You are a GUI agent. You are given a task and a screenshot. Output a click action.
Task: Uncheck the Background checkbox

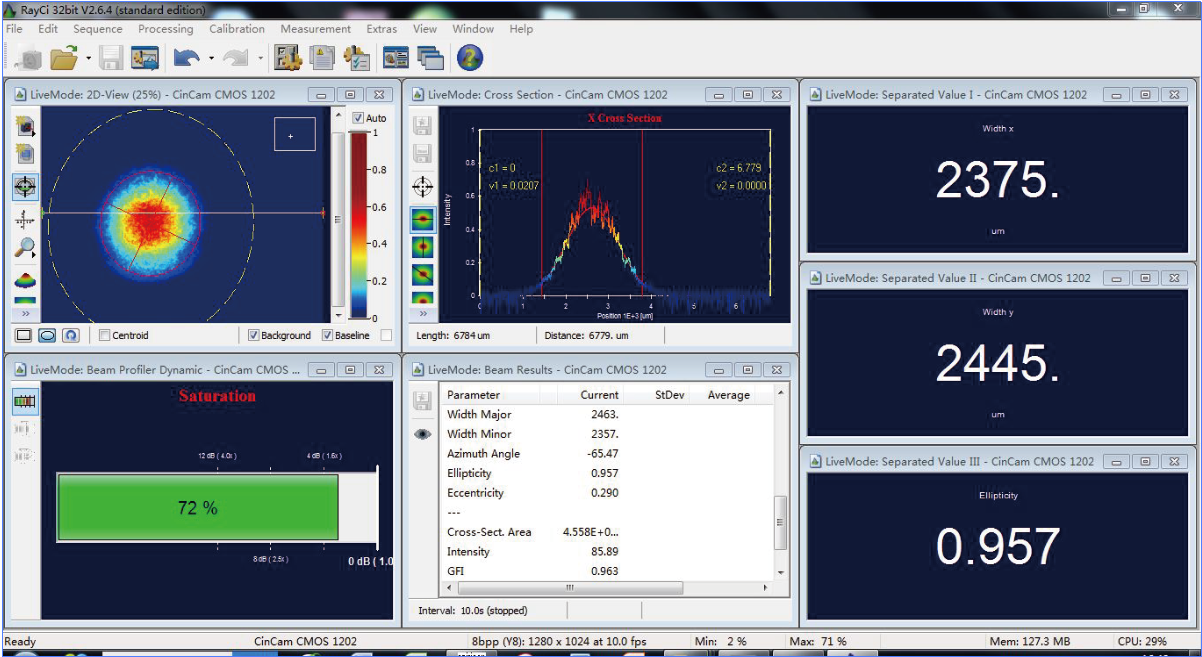254,336
